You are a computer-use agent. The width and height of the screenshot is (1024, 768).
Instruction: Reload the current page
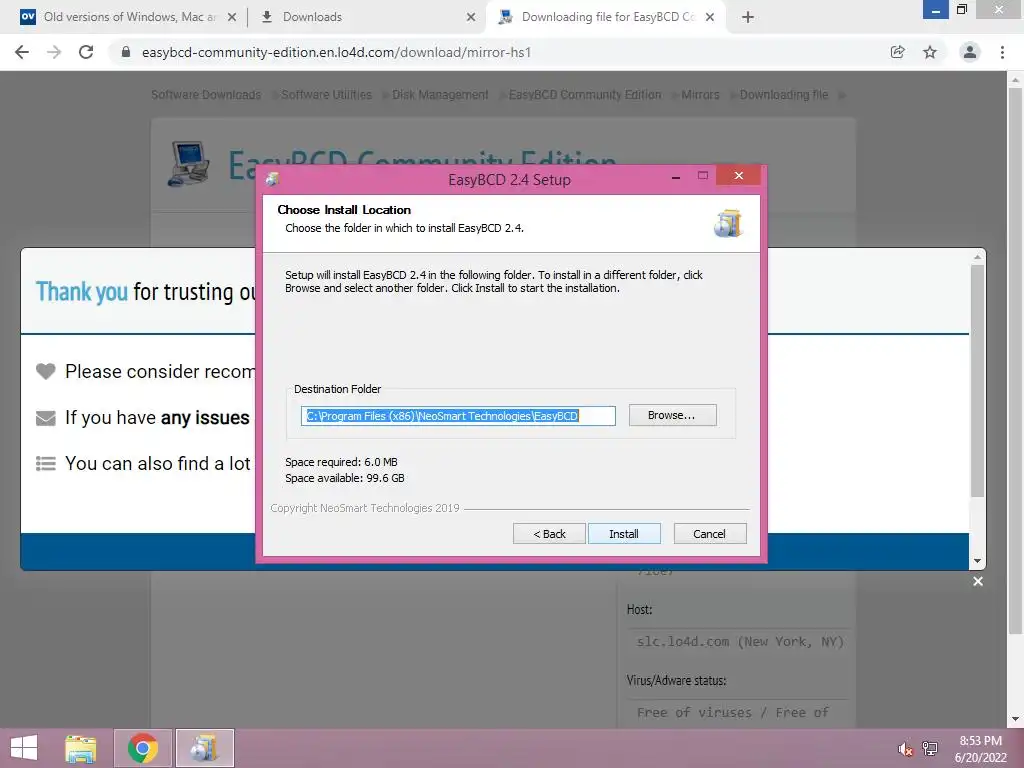[86, 52]
